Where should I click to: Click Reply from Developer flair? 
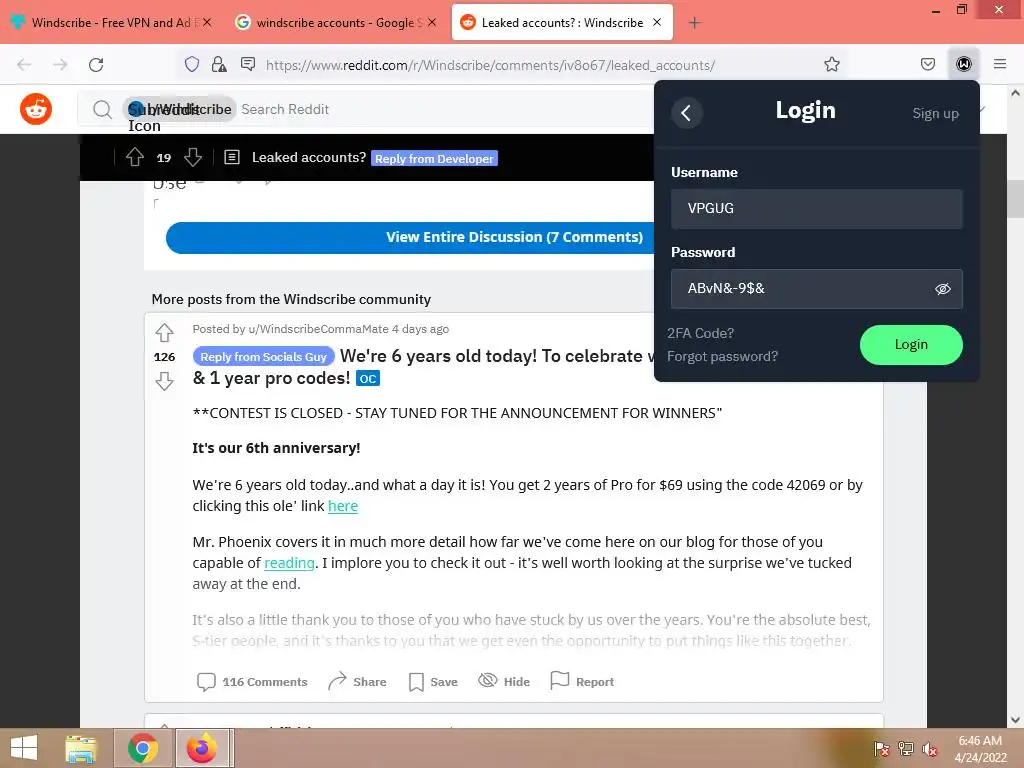[434, 159]
